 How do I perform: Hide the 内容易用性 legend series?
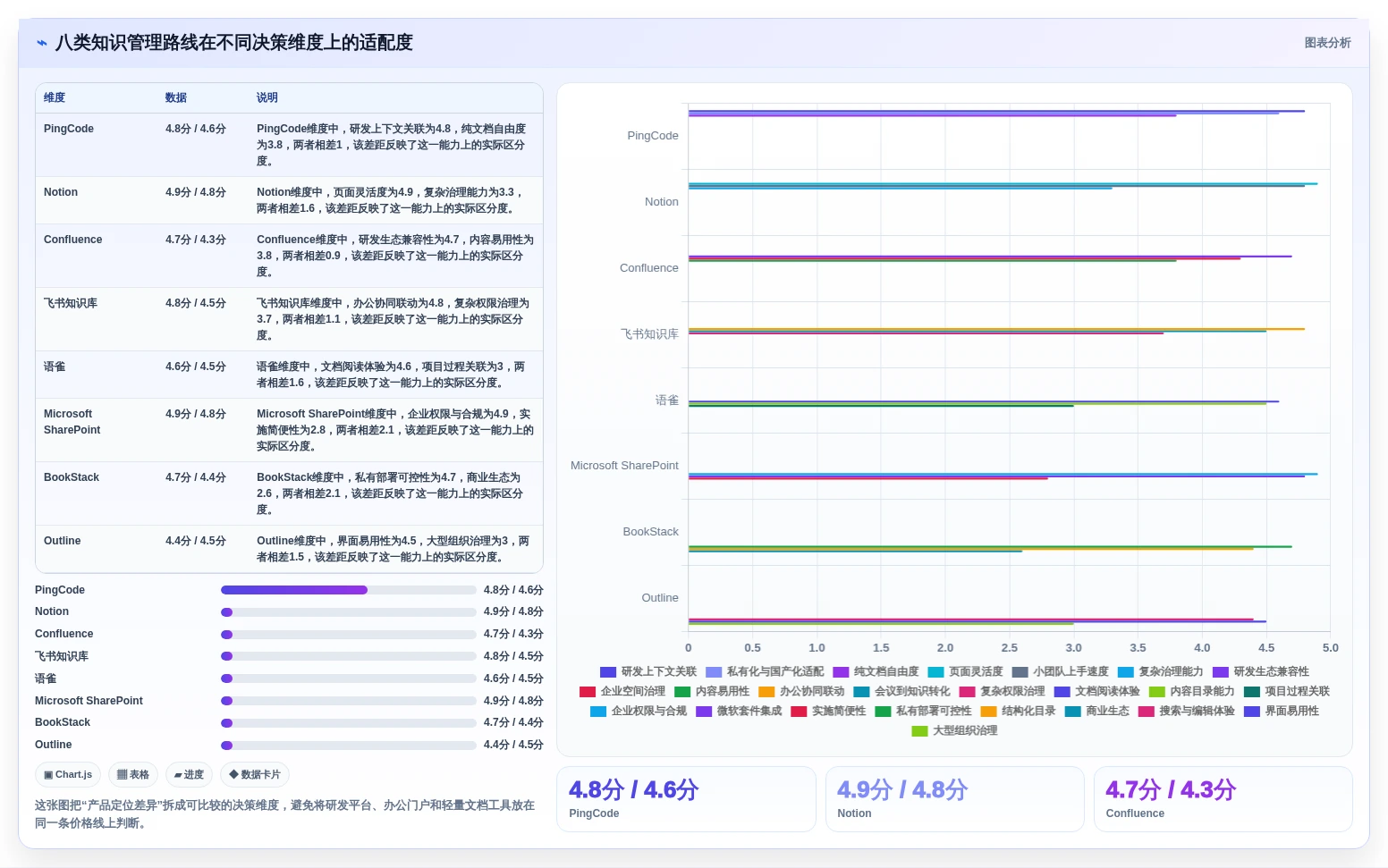(x=712, y=691)
